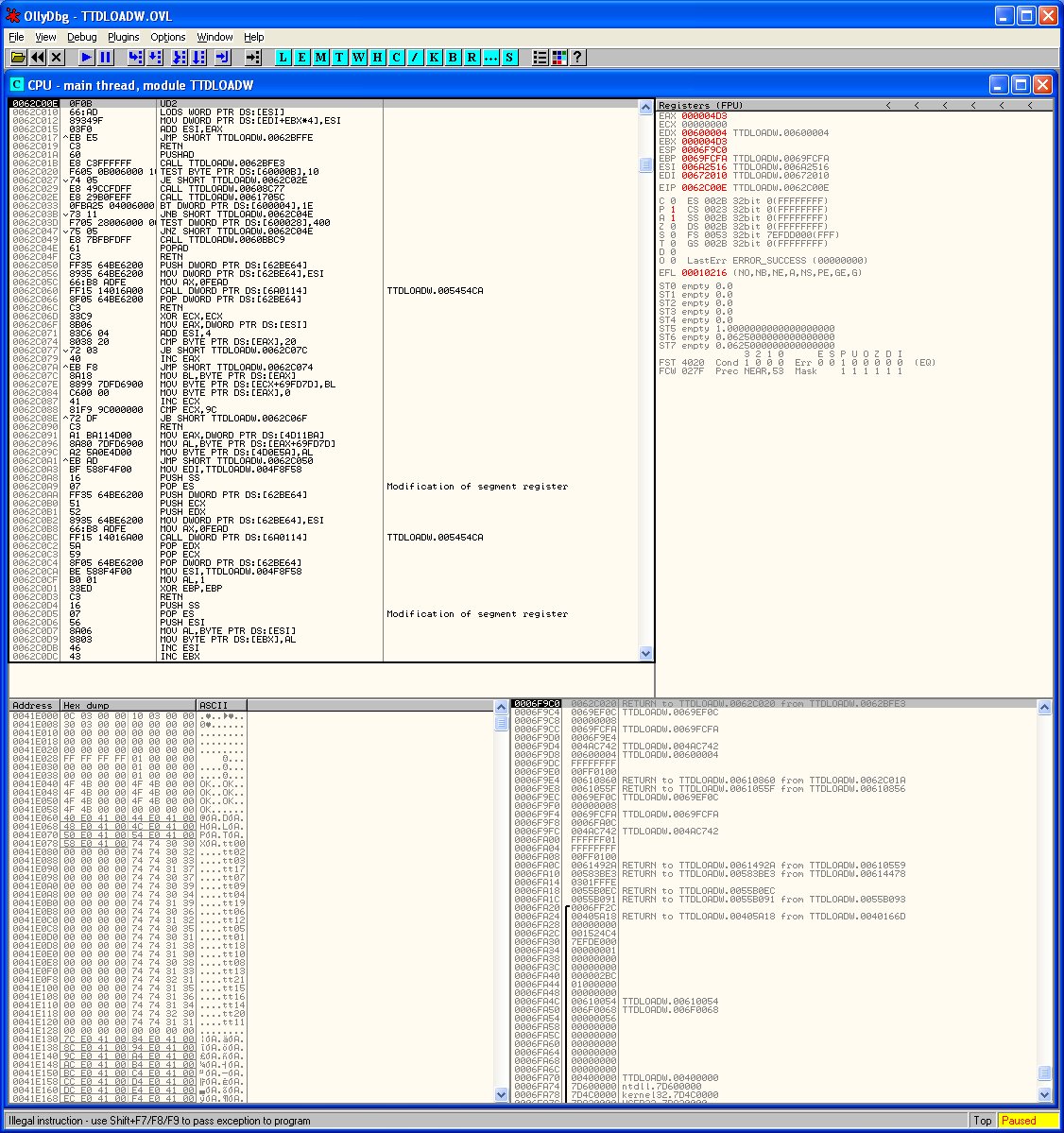Click the Hex dump column header
The width and height of the screenshot is (1064, 1133).
[x=129, y=705]
